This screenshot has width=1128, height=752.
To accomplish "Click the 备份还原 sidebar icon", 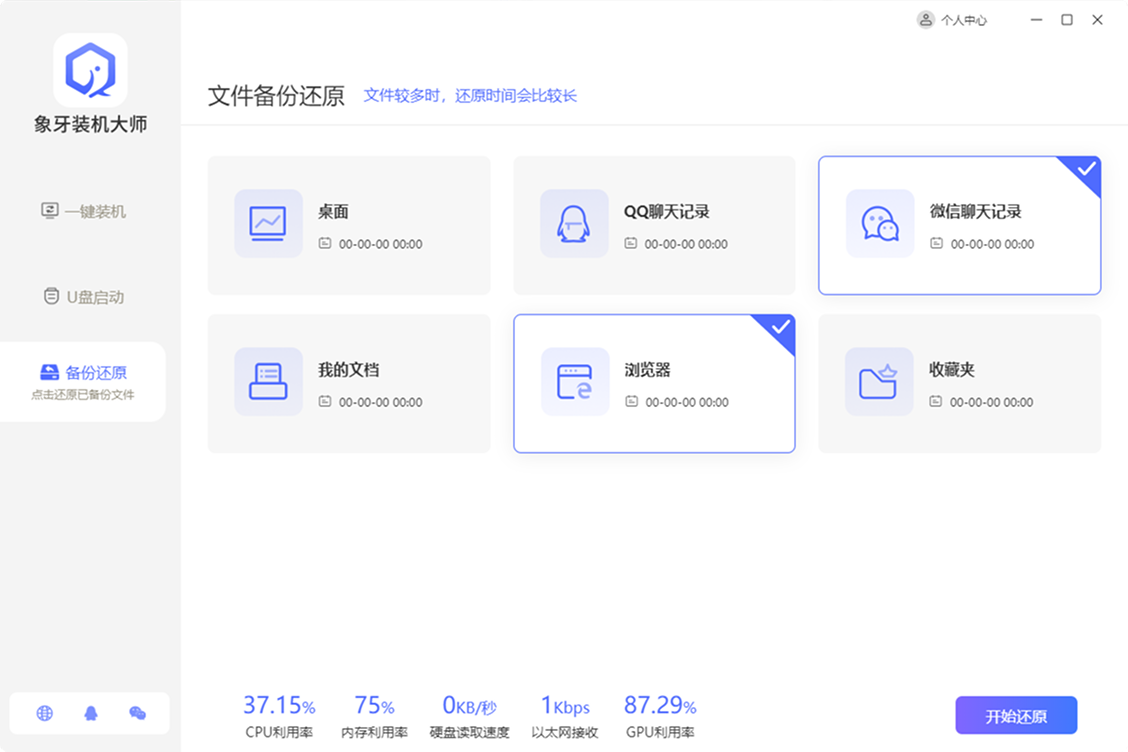I will [49, 372].
